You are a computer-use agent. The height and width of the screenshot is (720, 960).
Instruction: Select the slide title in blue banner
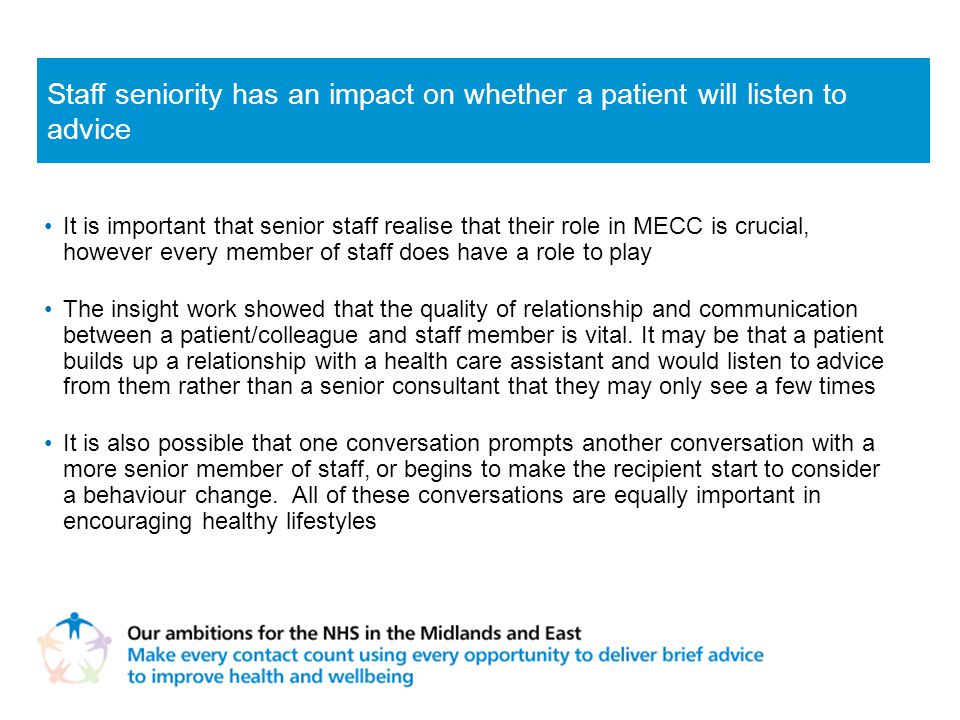447,111
